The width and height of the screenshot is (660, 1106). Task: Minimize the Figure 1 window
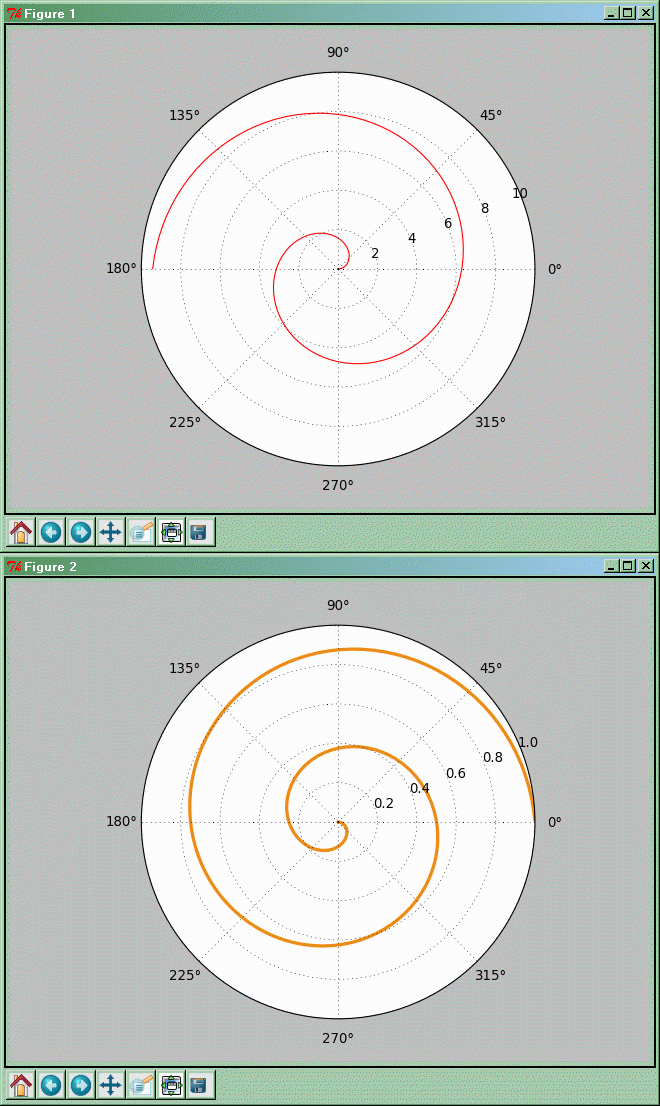point(611,13)
